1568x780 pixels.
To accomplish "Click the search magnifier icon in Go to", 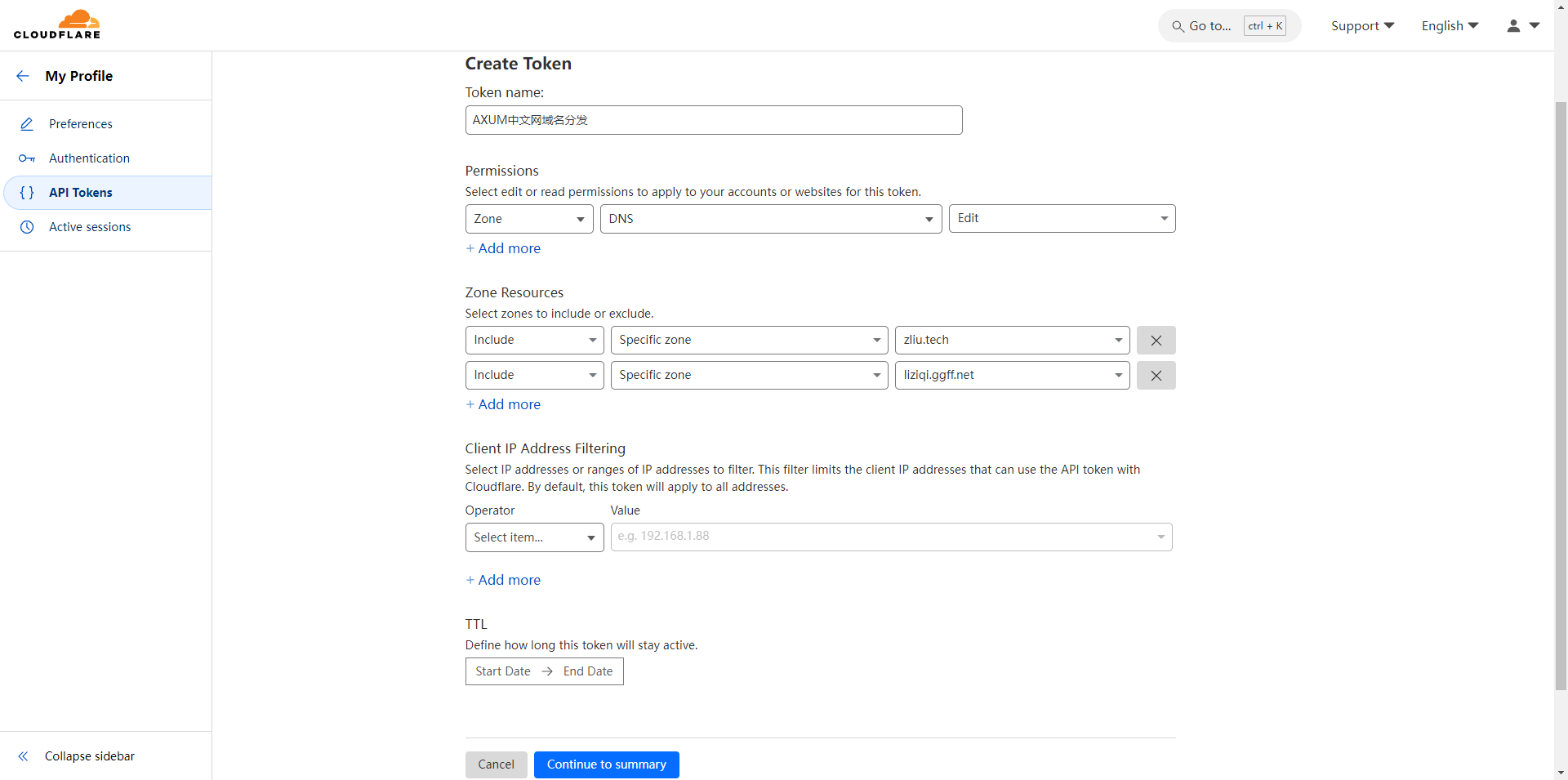I will pos(1178,26).
